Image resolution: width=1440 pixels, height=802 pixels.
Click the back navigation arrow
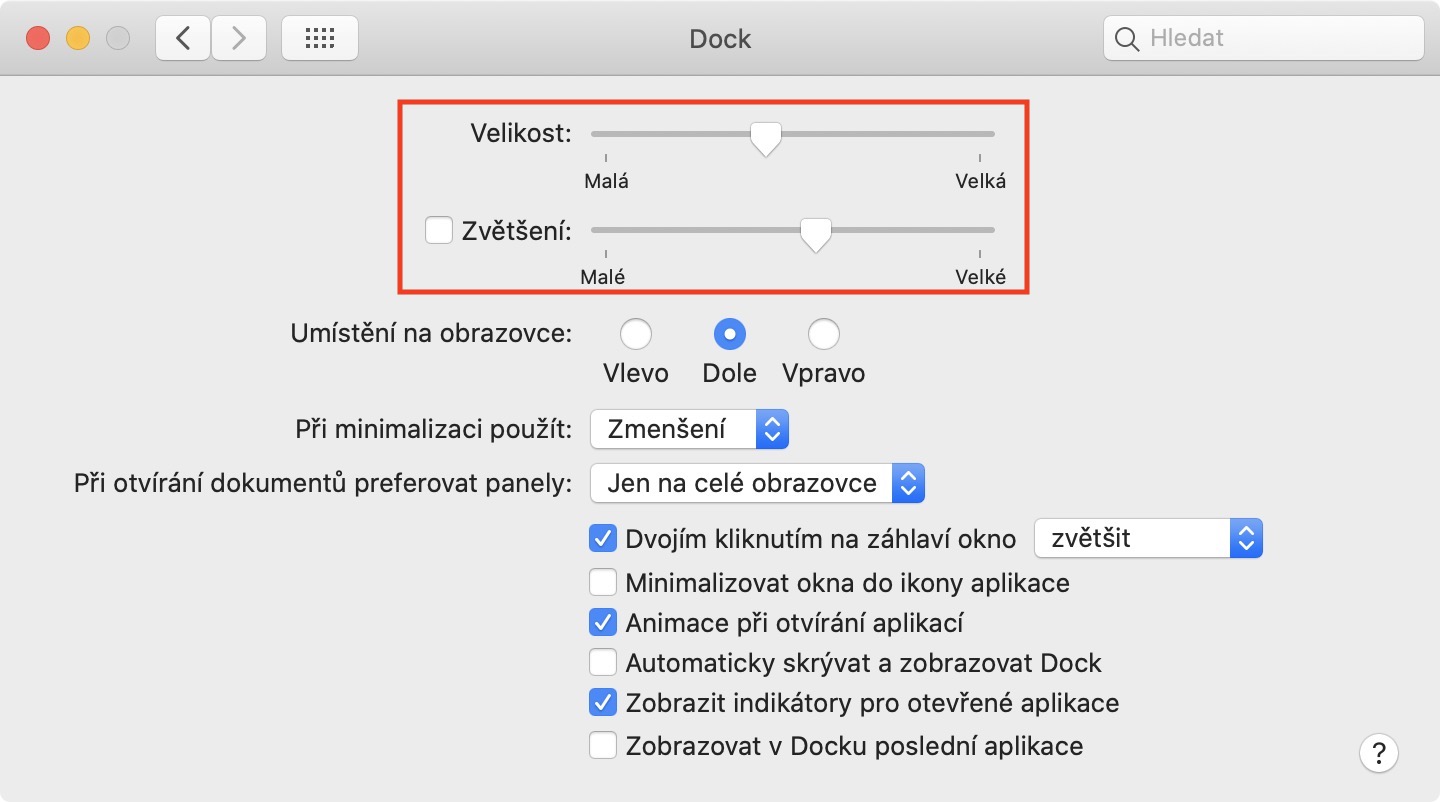coord(183,39)
